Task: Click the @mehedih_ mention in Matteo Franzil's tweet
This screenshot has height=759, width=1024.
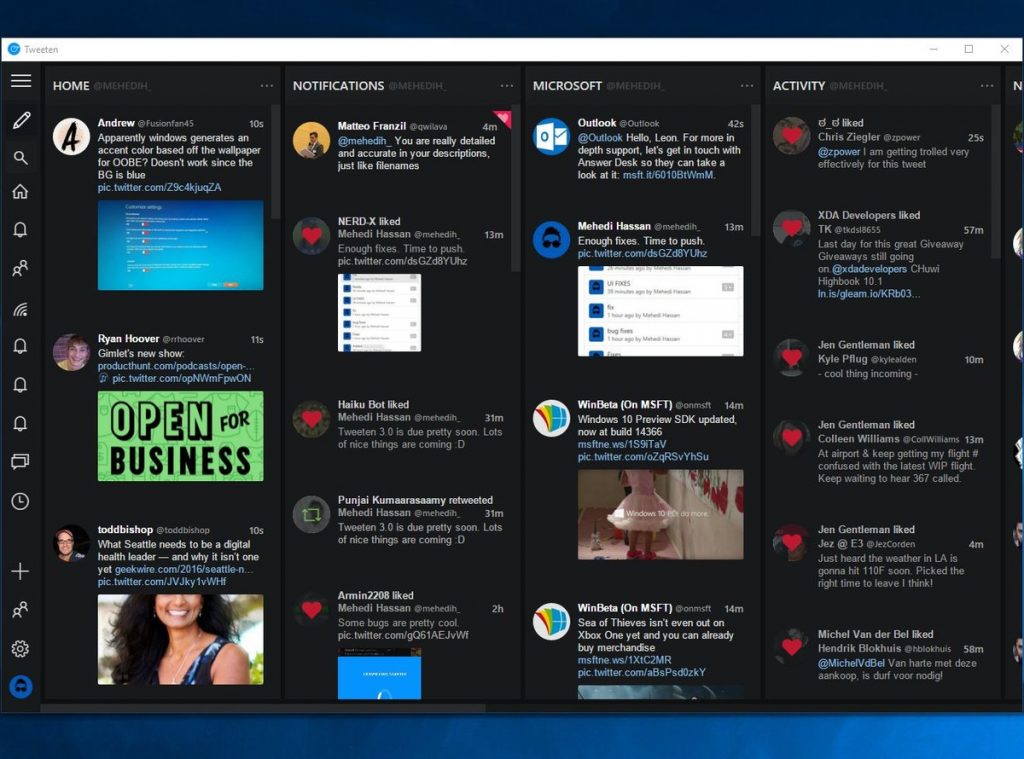Action: click(364, 140)
